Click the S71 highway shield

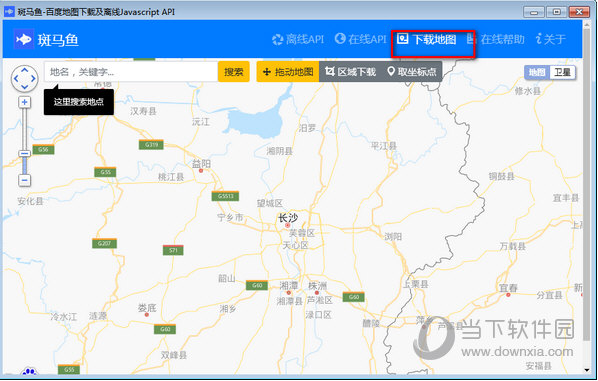click(173, 250)
